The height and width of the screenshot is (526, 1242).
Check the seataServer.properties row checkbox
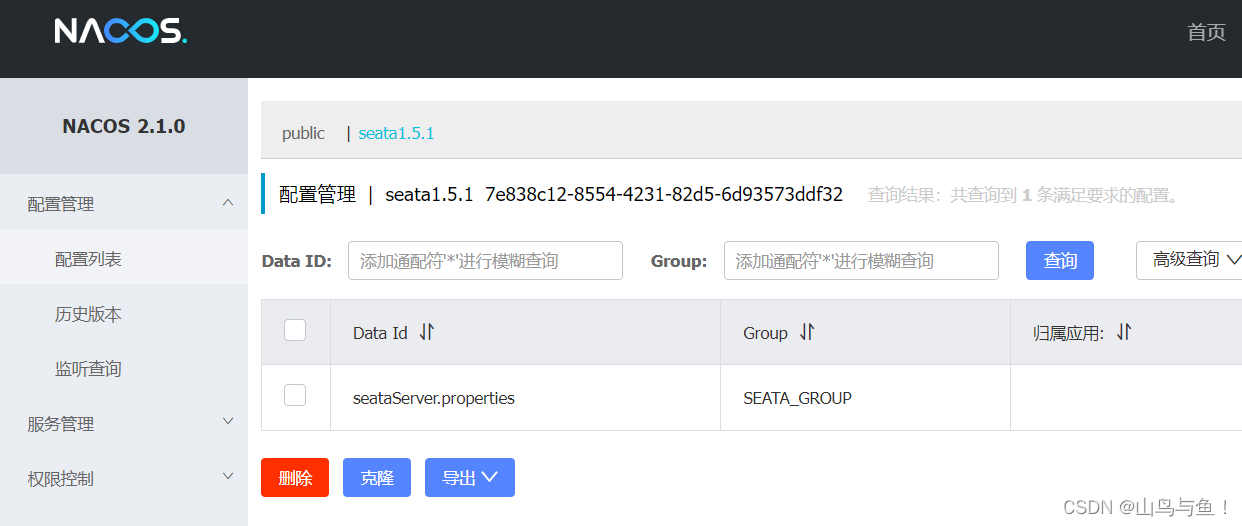tap(295, 395)
